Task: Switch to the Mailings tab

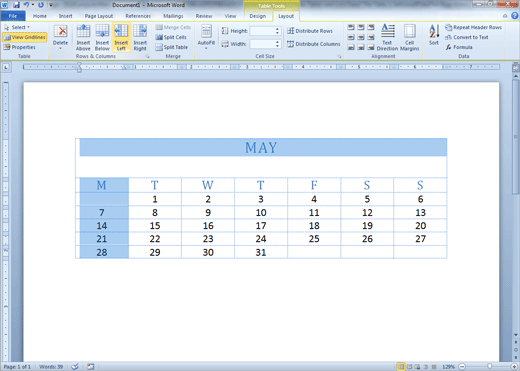Action: [x=173, y=16]
